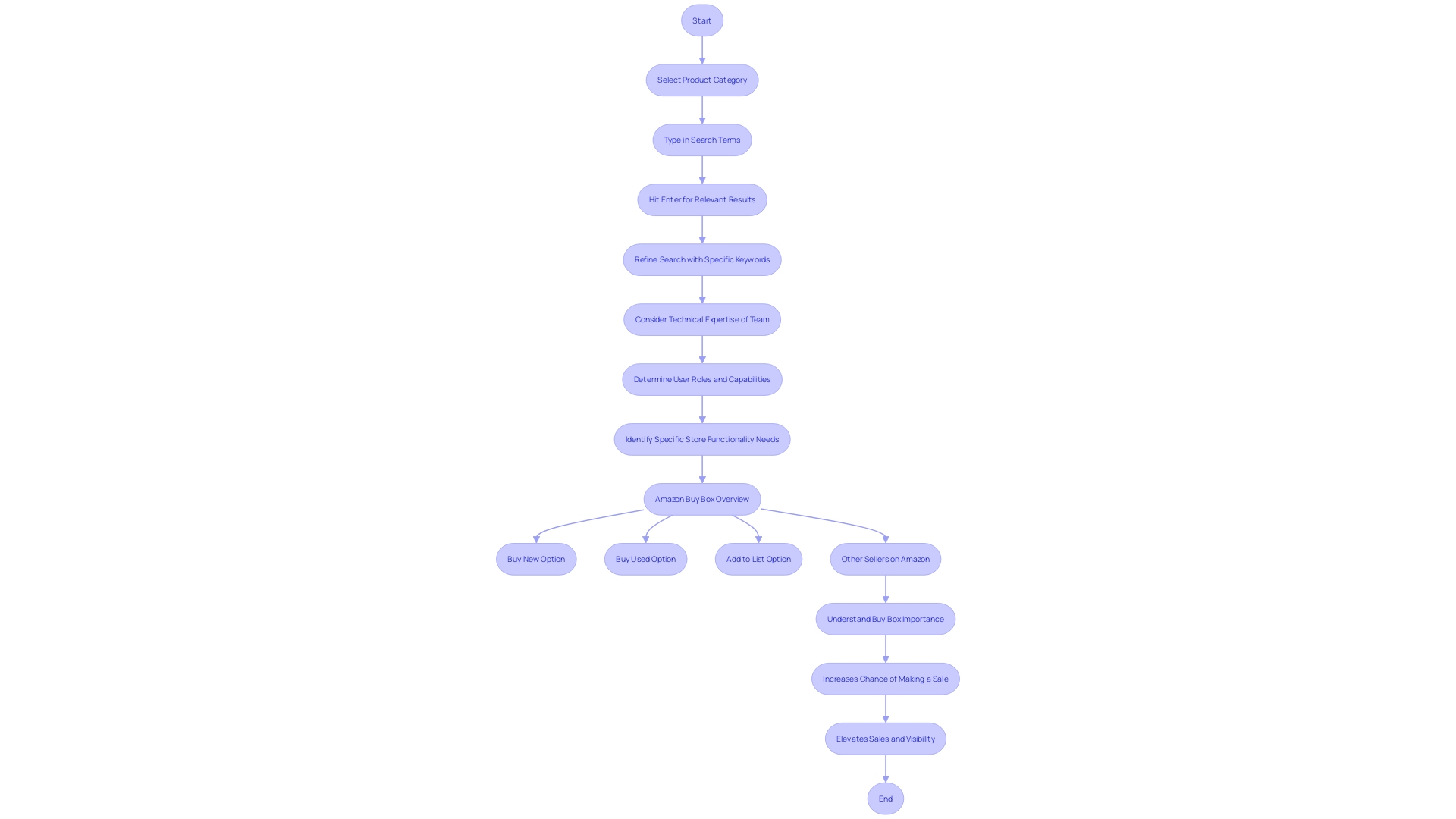Click the Hit Enter for Relevant Results button
Viewport: 1456px width, 819px height.
tap(701, 199)
